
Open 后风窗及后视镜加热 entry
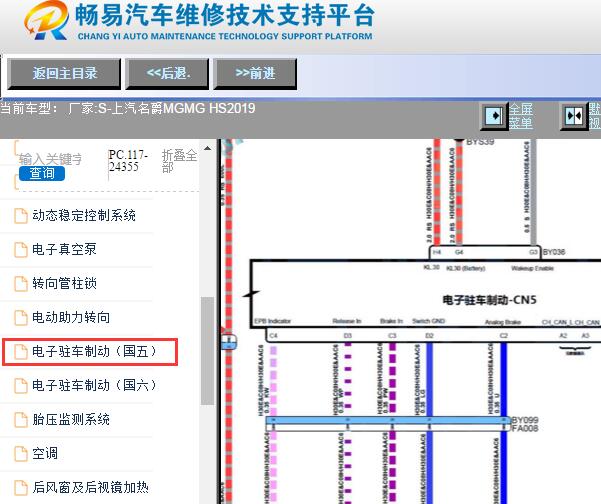click(90, 487)
